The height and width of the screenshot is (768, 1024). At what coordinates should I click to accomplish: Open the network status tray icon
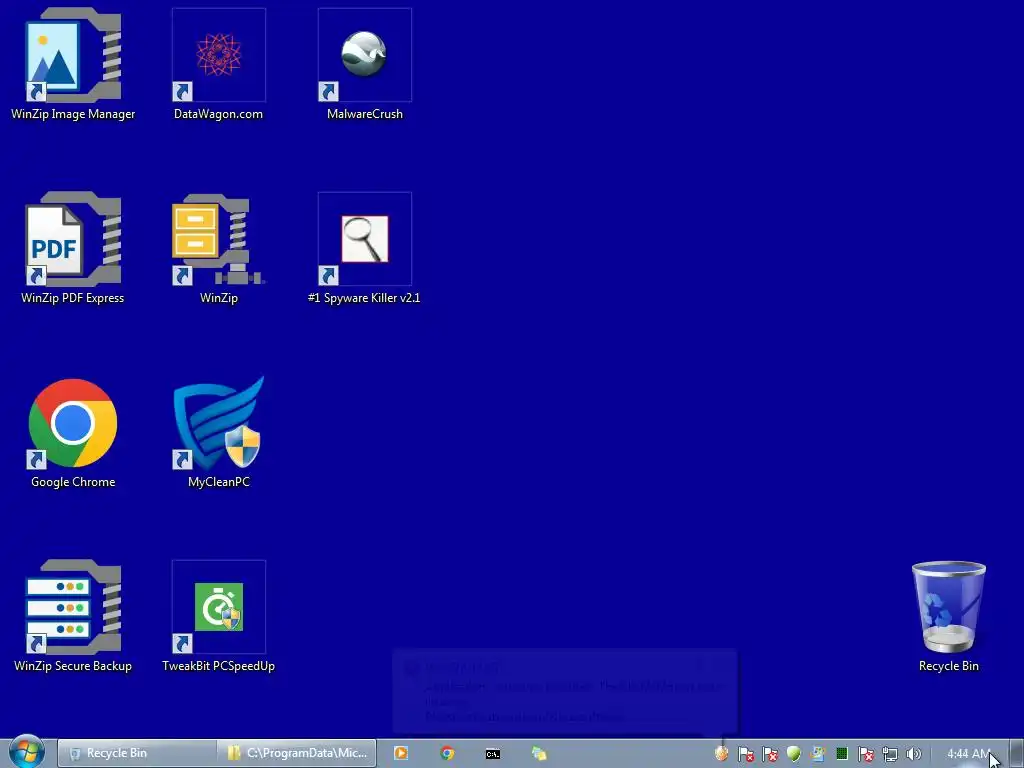(x=889, y=754)
